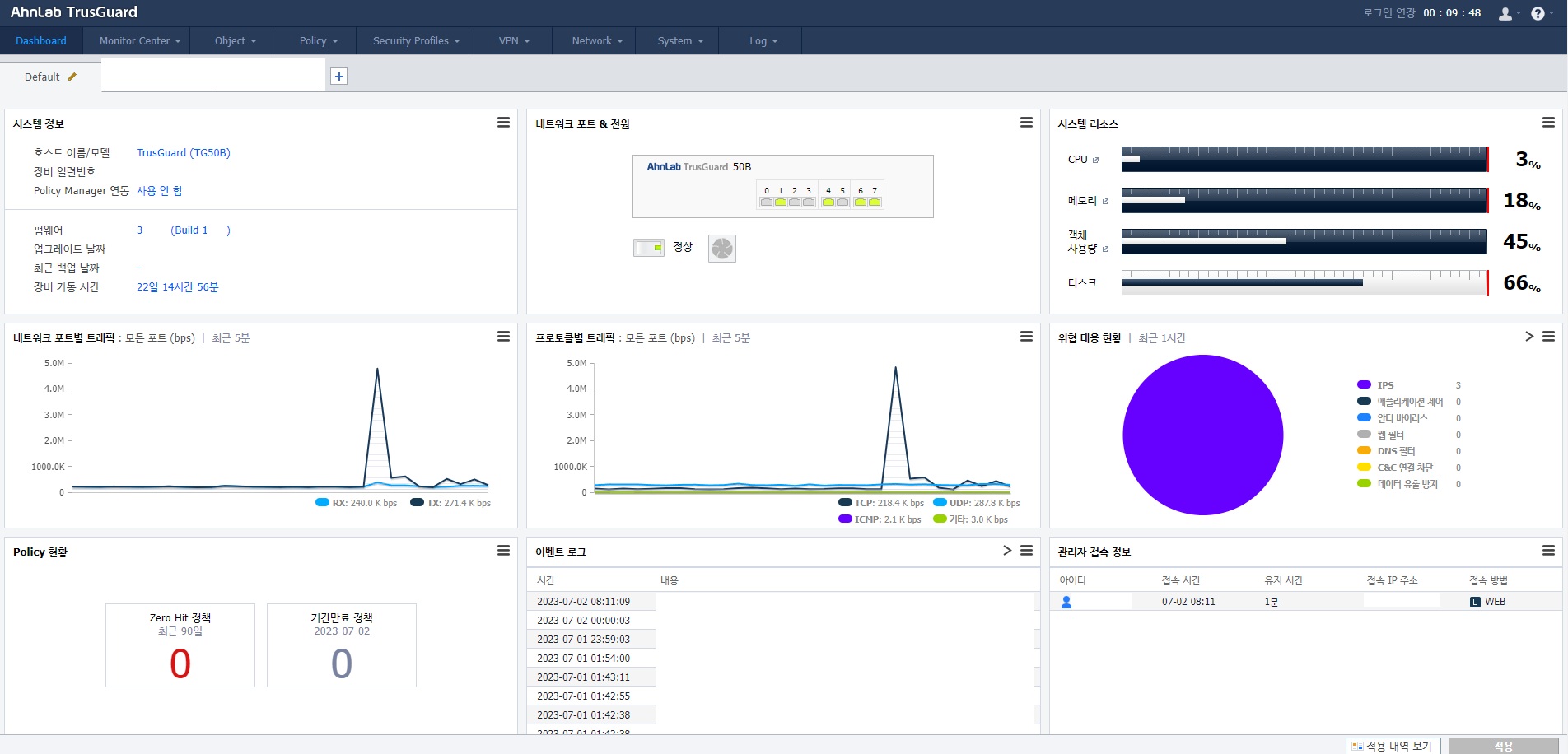Click the TrusGuard (TG50B) host link
The width and height of the screenshot is (1568, 754).
click(x=183, y=153)
